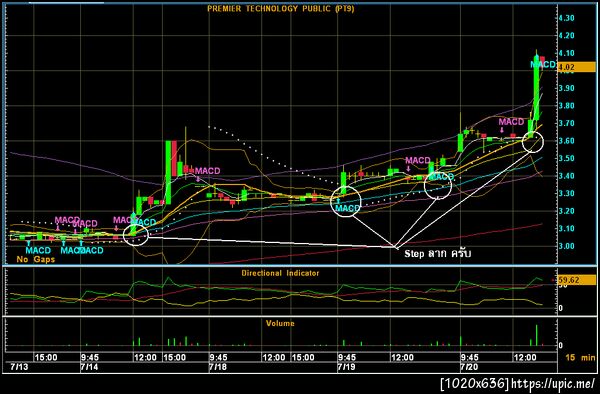Click the 3.70 price axis label
This screenshot has width=600, height=394.
tap(566, 123)
